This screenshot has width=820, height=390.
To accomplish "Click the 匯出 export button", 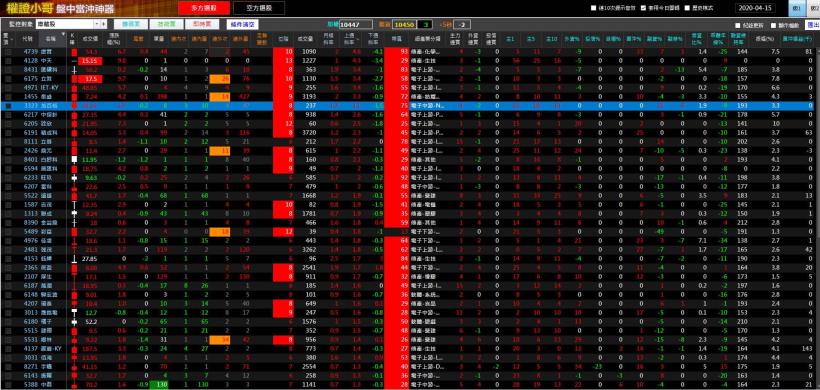I will click(812, 25).
